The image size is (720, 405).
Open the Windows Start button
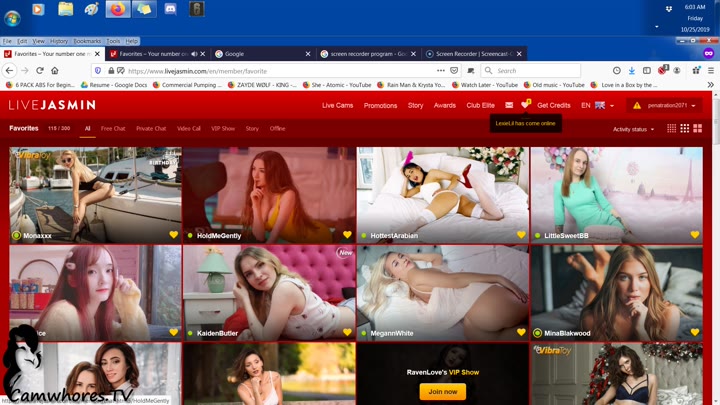point(12,18)
